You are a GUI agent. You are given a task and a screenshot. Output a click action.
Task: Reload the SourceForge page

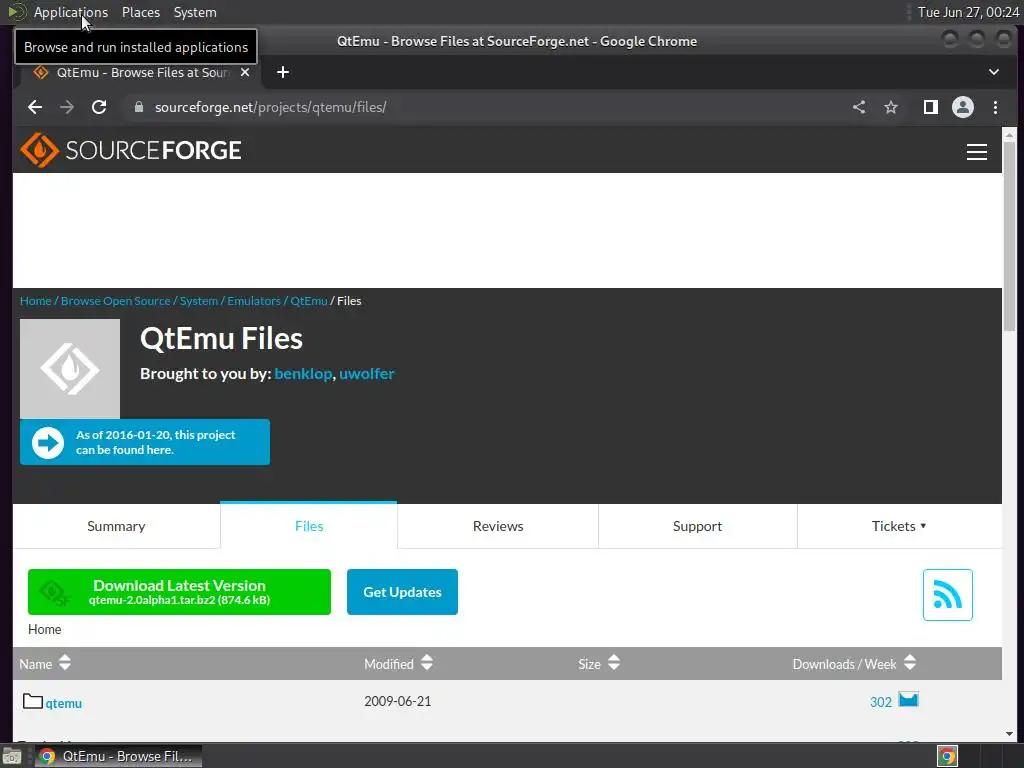(99, 107)
